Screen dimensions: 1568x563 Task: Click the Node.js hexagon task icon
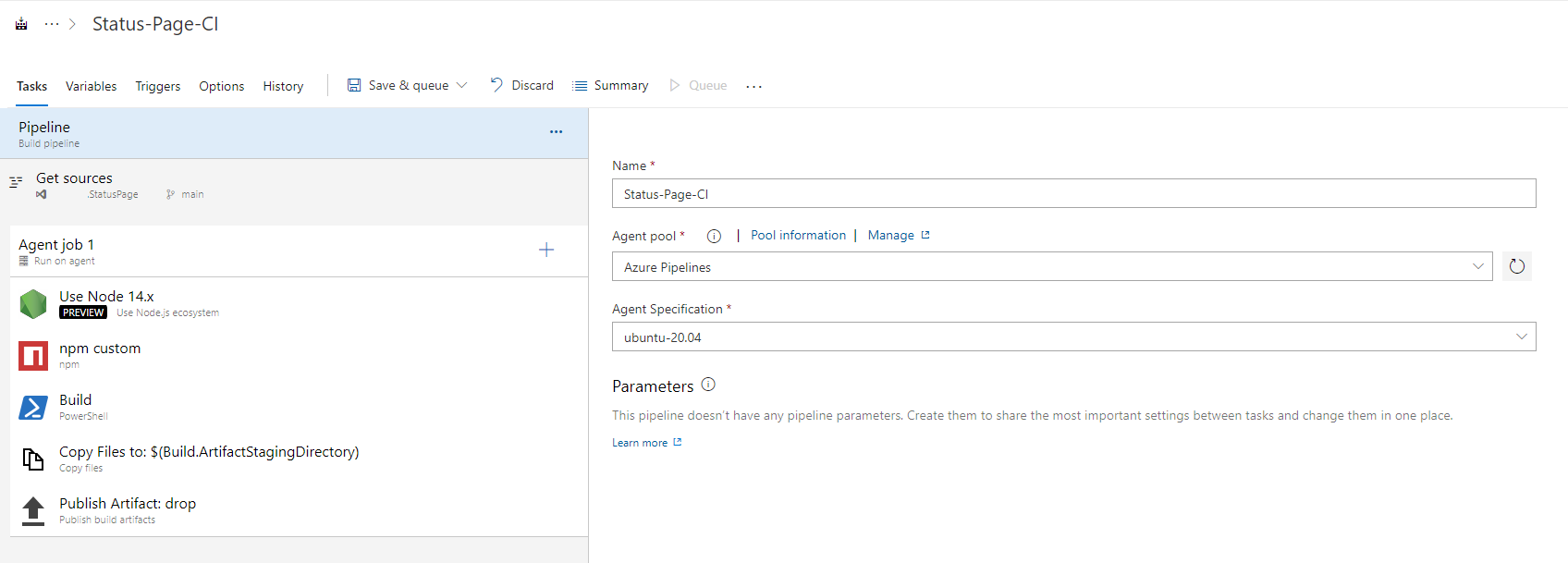click(33, 303)
